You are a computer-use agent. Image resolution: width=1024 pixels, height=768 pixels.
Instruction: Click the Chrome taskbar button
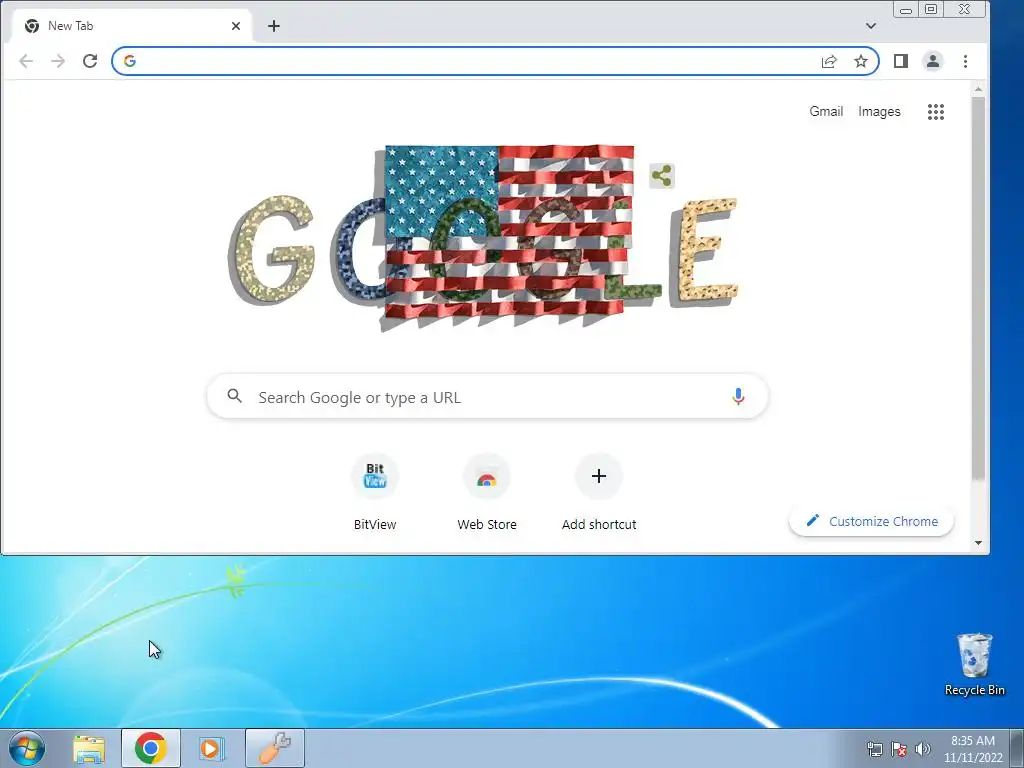150,748
